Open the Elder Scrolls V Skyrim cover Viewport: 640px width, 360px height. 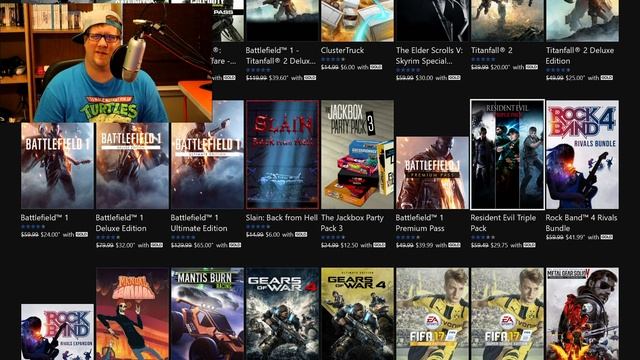coord(432,20)
